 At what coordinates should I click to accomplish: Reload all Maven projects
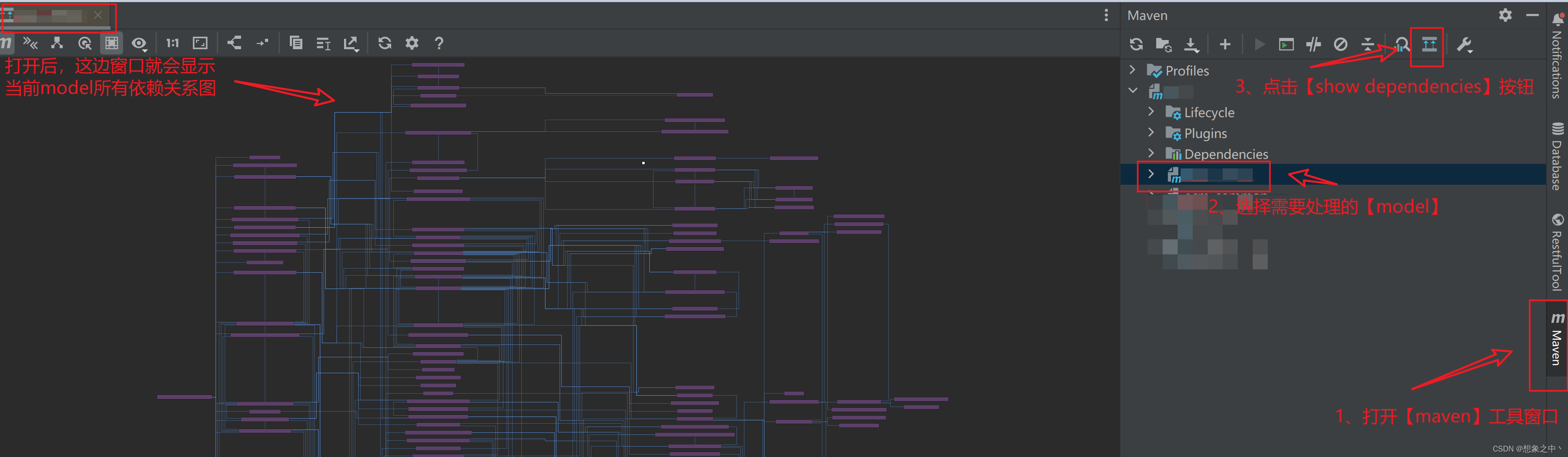click(1136, 44)
